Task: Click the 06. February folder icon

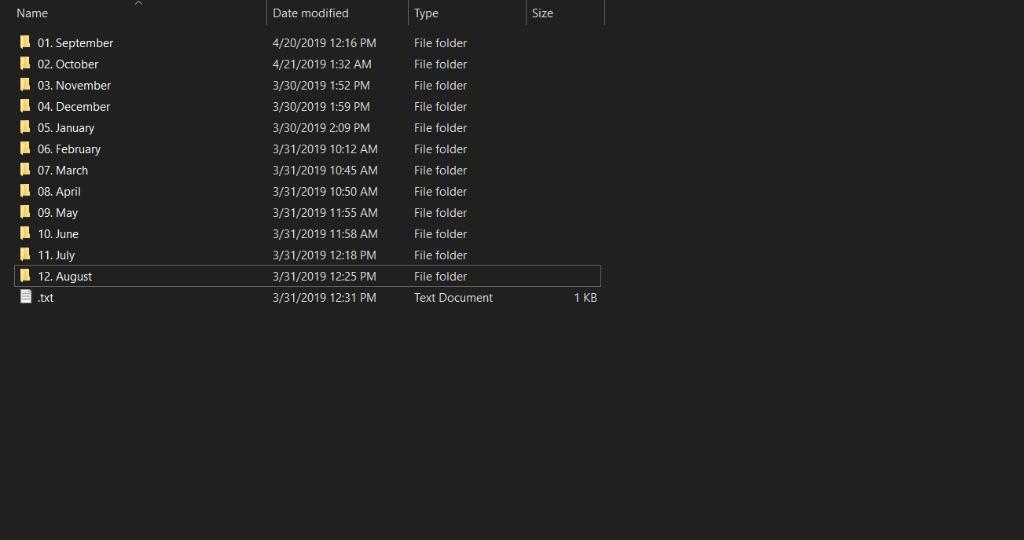Action: click(x=25, y=149)
